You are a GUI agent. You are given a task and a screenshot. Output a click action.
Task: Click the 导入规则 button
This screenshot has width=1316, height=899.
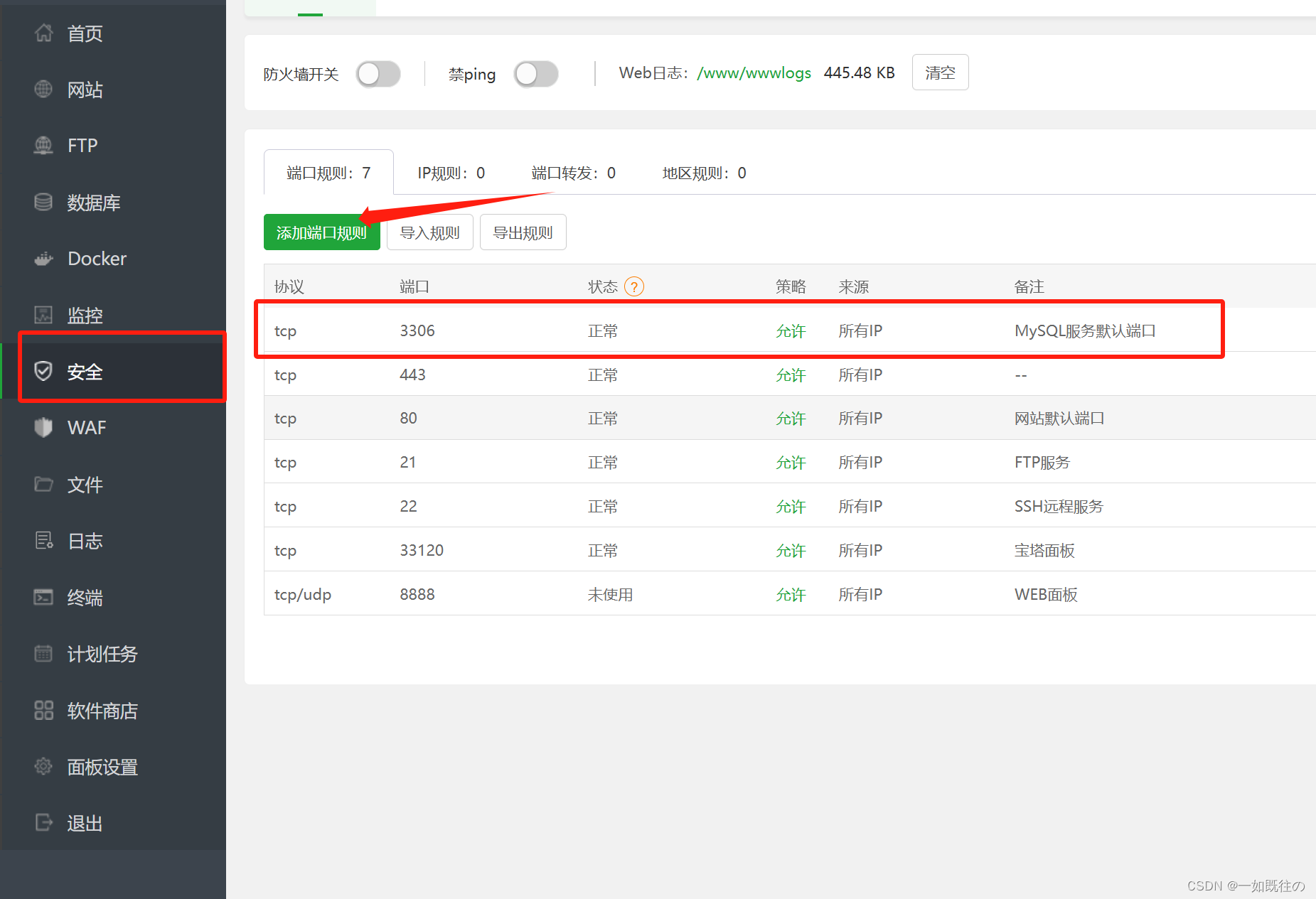[430, 232]
